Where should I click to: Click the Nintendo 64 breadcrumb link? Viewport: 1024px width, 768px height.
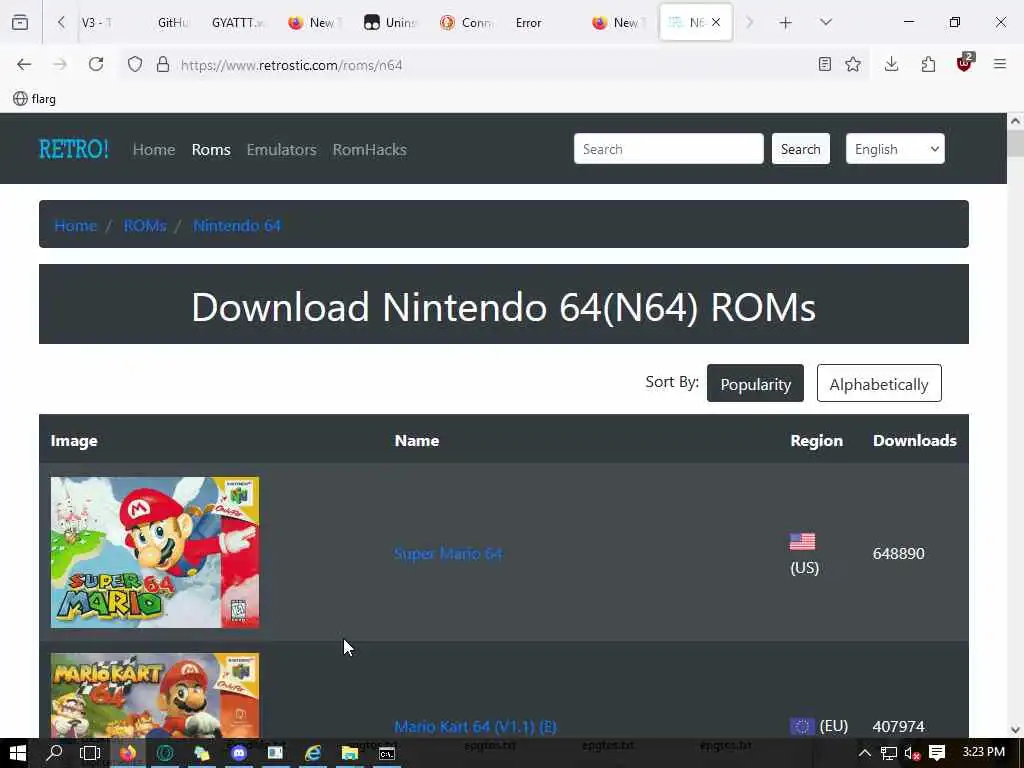click(237, 225)
